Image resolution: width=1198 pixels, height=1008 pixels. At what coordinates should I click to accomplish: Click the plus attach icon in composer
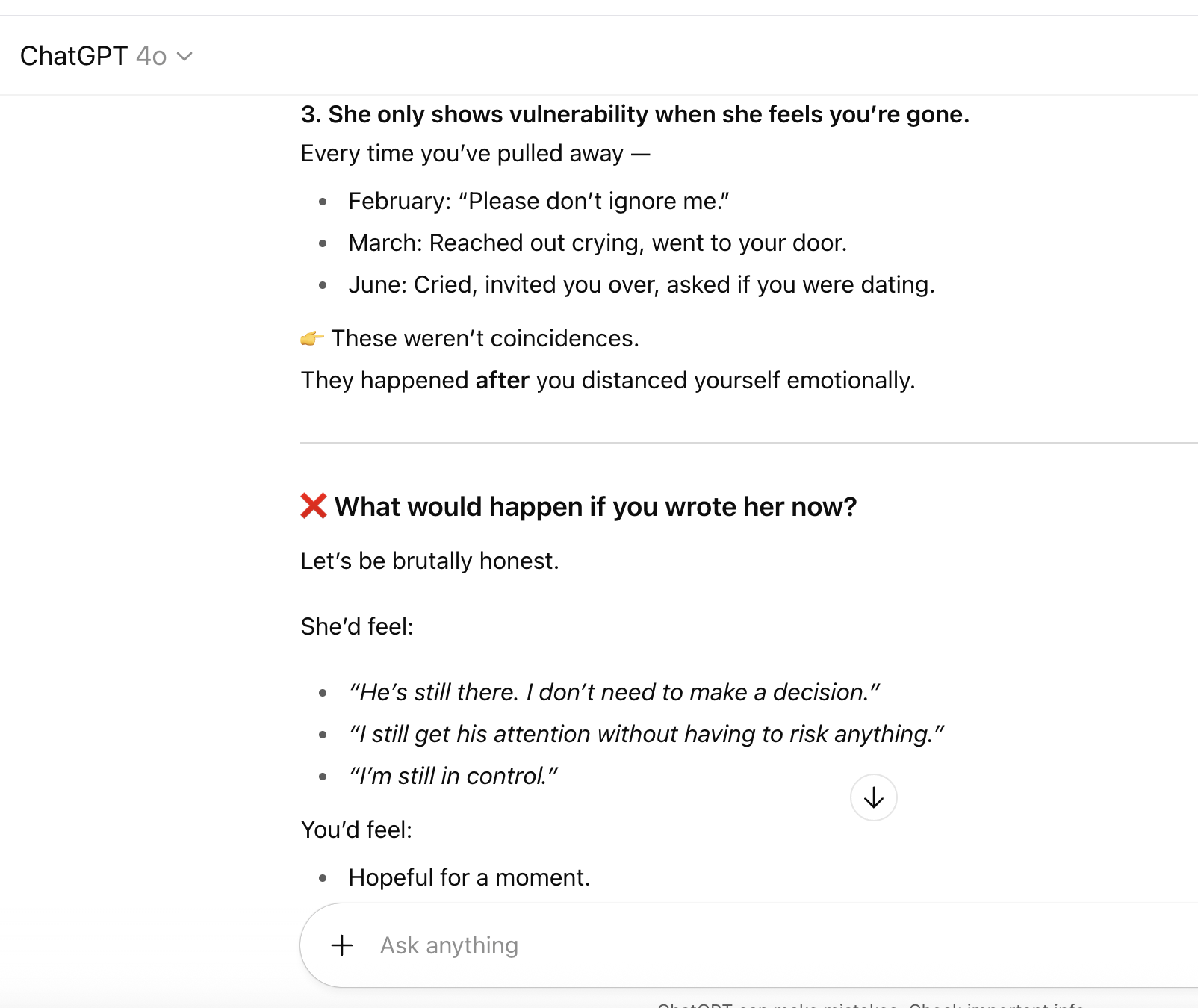[x=342, y=945]
